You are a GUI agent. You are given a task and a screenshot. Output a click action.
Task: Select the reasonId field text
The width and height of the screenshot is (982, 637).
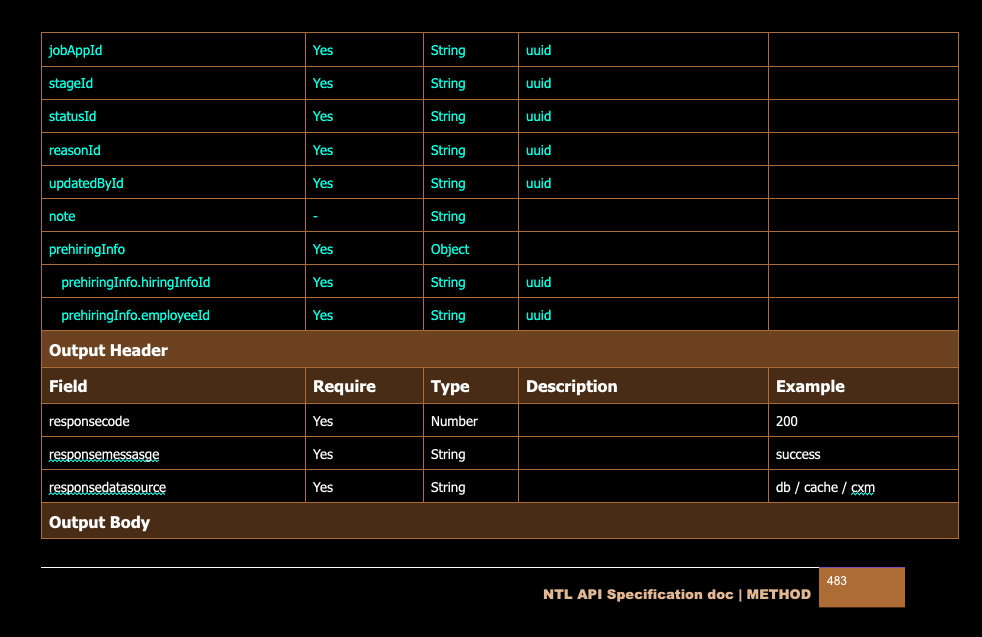click(75, 150)
